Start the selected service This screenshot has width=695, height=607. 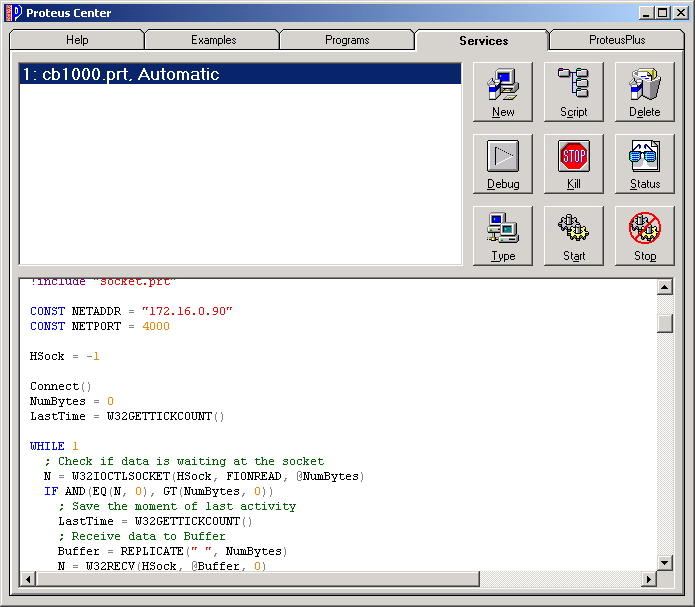[574, 235]
